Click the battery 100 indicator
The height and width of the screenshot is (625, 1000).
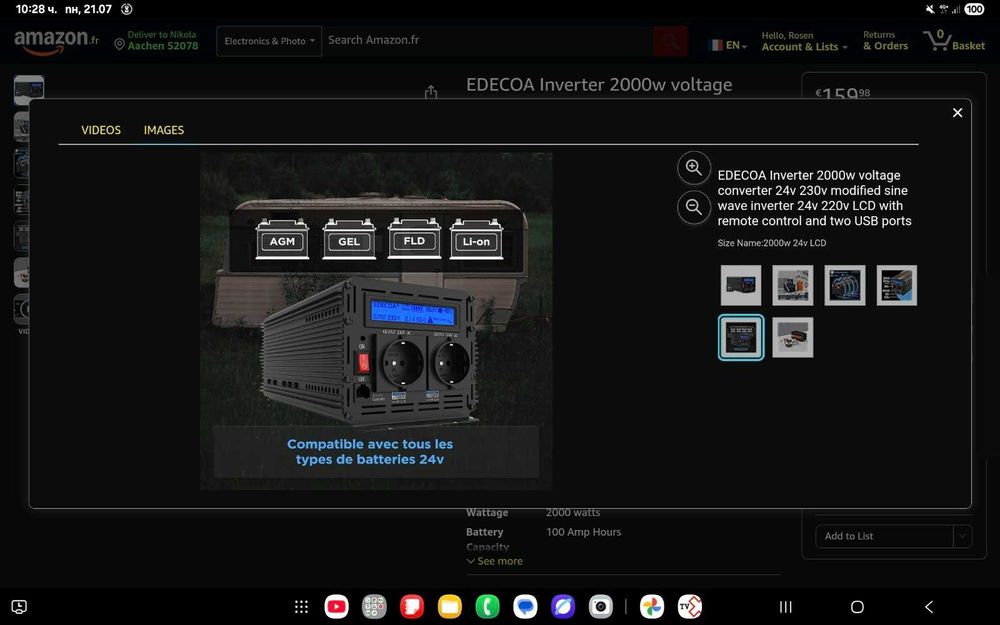click(974, 9)
